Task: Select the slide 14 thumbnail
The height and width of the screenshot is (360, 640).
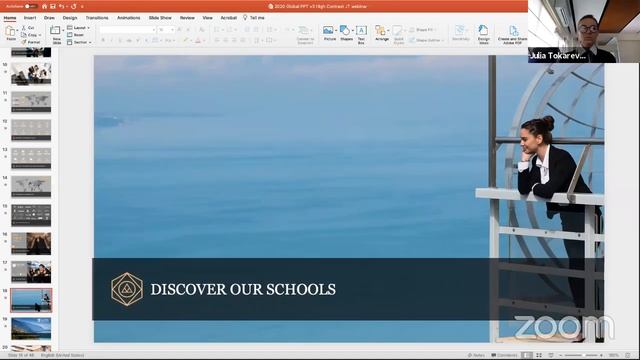Action: click(31, 187)
